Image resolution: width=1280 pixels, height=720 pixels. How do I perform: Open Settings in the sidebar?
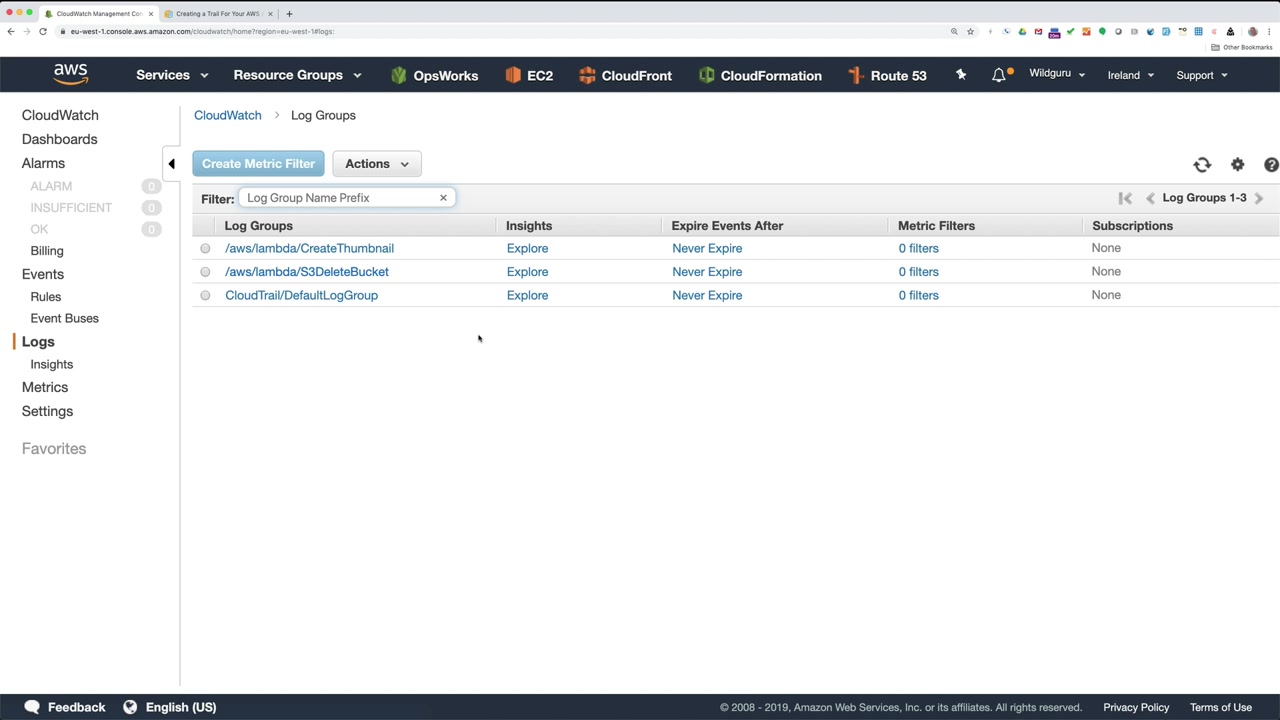point(47,411)
